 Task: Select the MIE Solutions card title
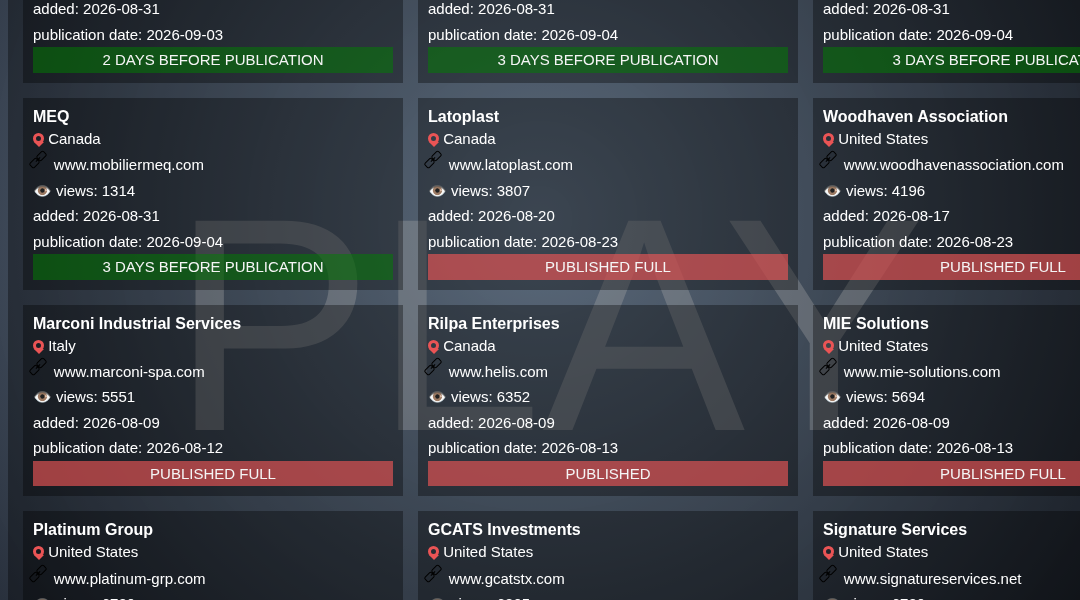pos(876,324)
